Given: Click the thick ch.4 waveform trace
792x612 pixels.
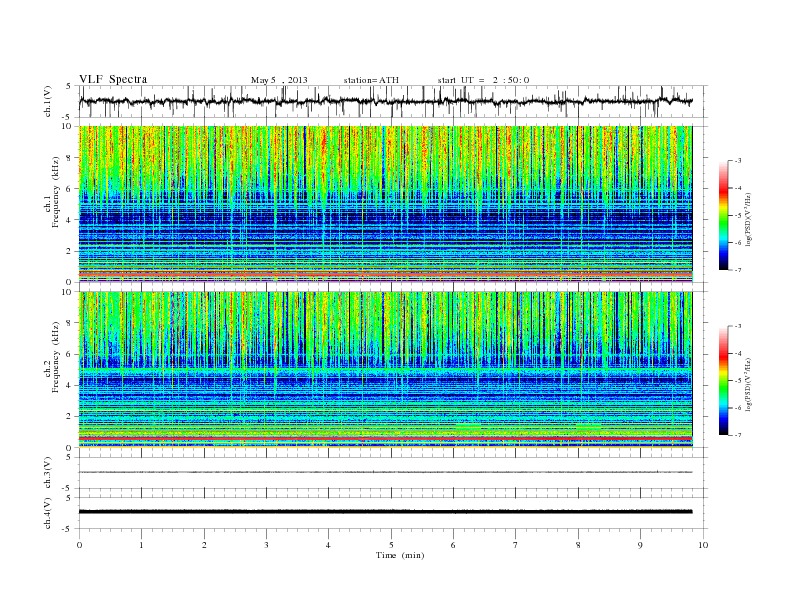Looking at the screenshot, I should (385, 512).
